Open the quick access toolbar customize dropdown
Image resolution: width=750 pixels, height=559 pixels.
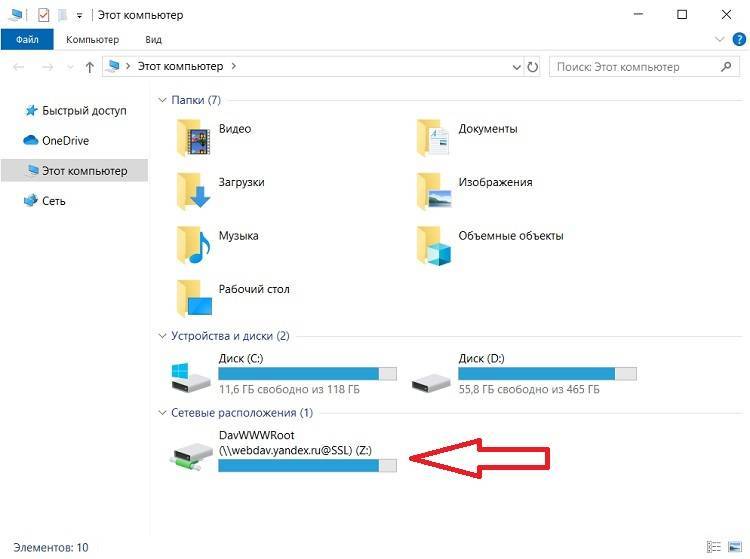(x=79, y=16)
